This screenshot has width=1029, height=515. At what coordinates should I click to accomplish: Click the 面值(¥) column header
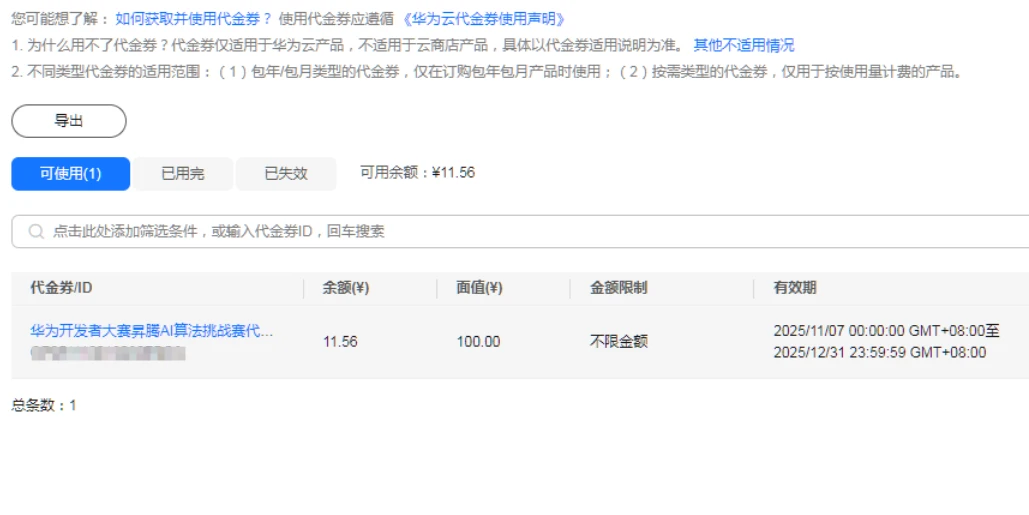479,288
